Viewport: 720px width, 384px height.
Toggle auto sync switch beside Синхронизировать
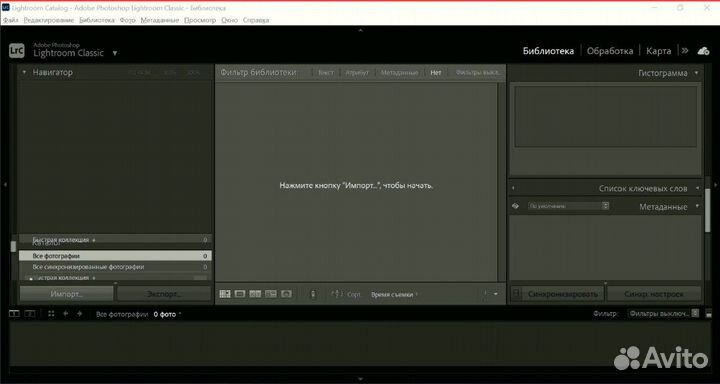click(516, 294)
